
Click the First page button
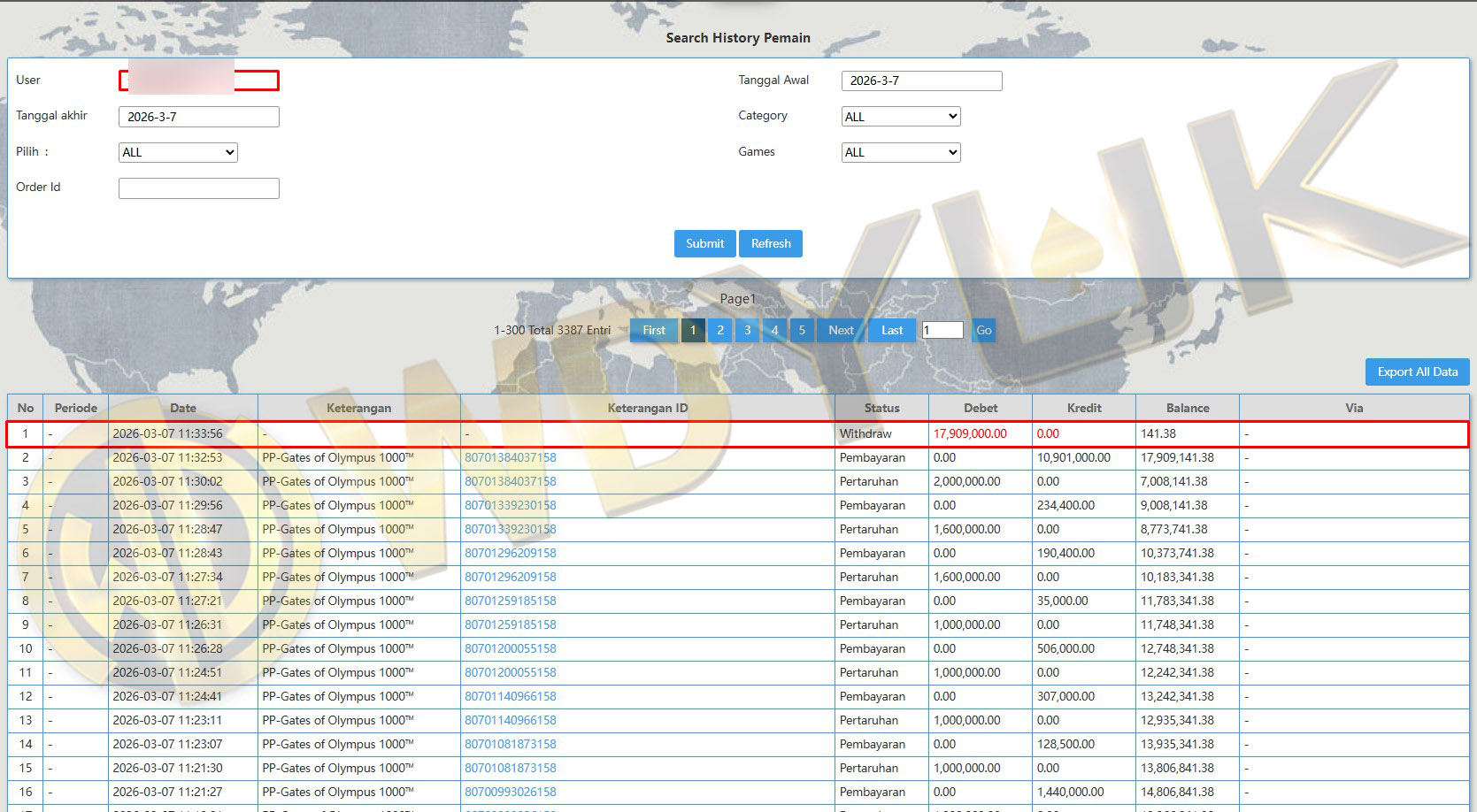[x=654, y=331]
